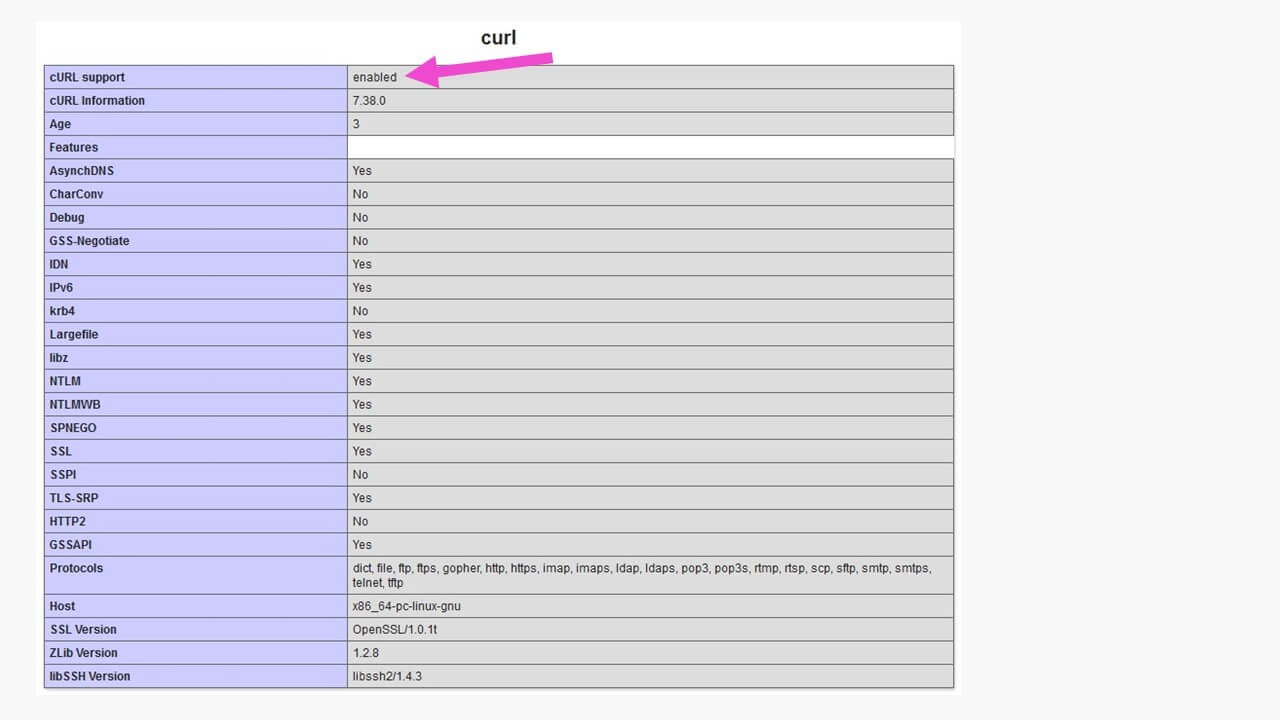Click the "AsynchDNS" label
This screenshot has height=720, width=1280.
(x=82, y=171)
